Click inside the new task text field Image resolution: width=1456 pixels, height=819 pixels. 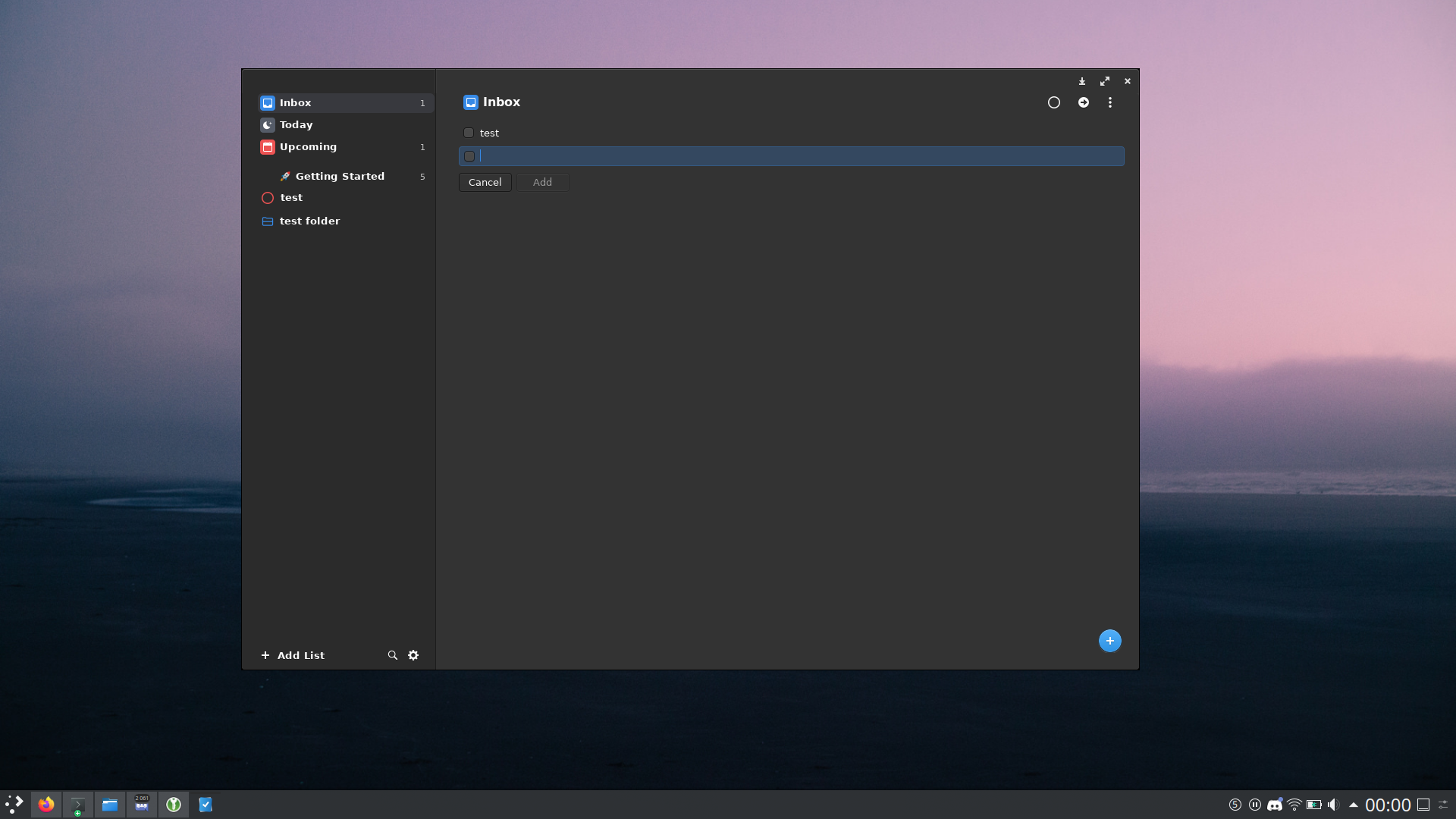pos(758,155)
